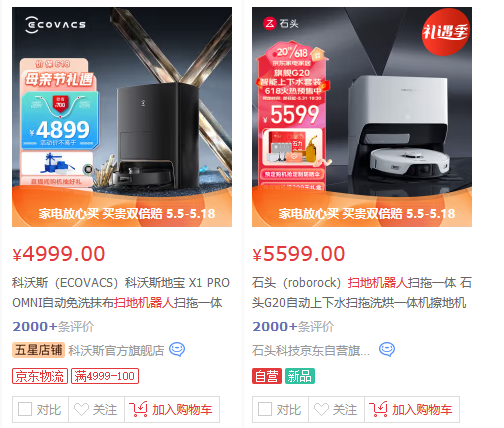The height and width of the screenshot is (428, 504).
Task: Visit the 科沃斯官方旗舰店 store
Action: [x=116, y=350]
